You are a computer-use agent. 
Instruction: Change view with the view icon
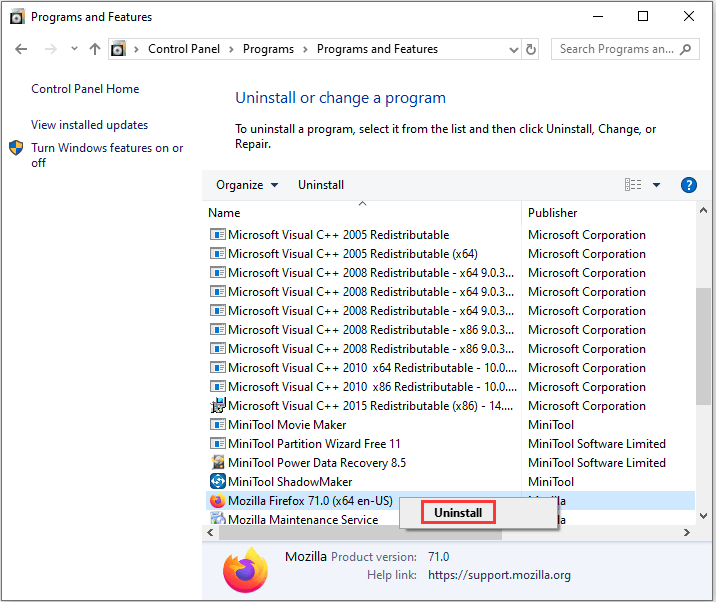[x=633, y=185]
